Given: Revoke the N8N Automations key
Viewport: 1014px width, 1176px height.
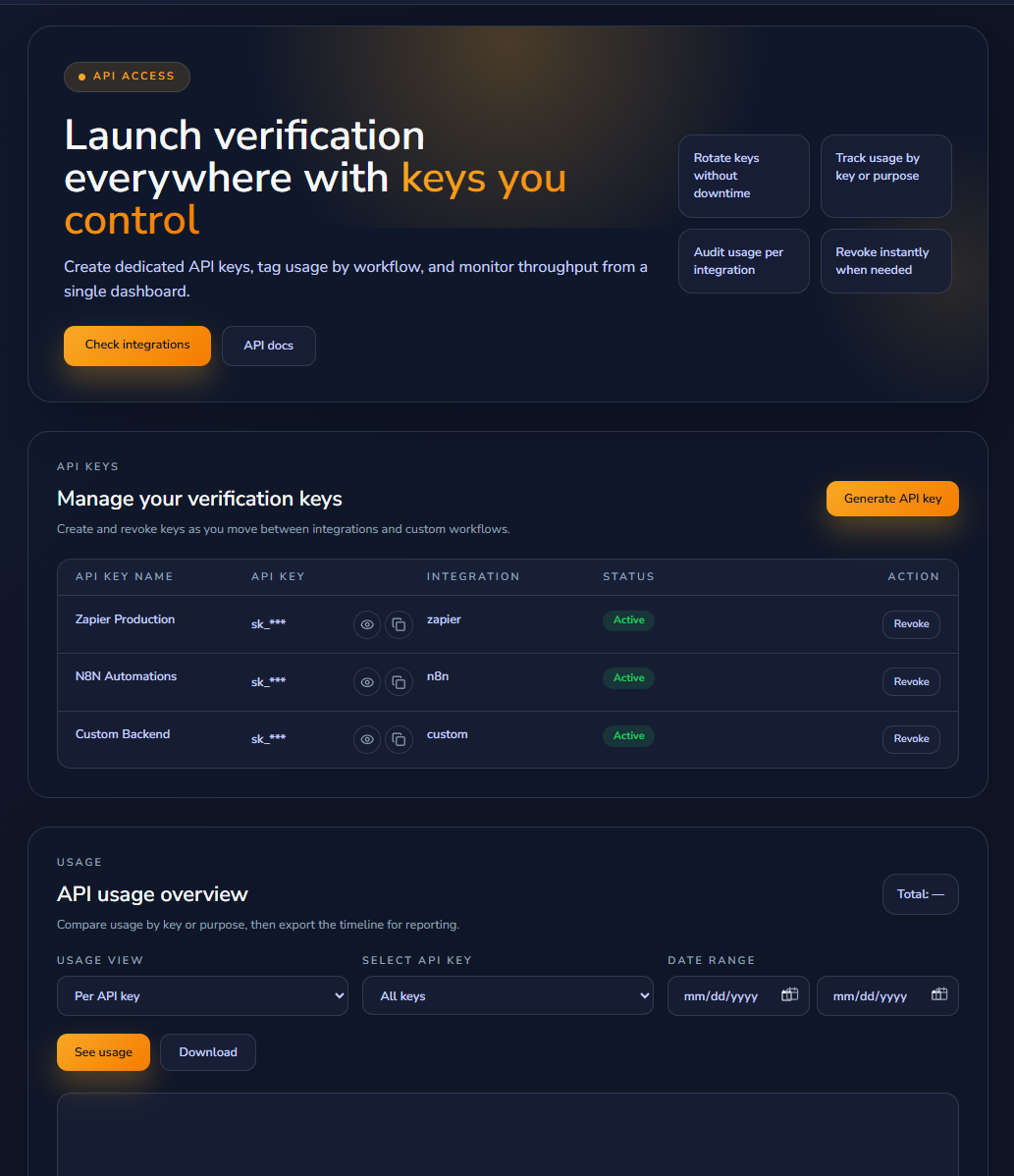Looking at the screenshot, I should pos(910,681).
